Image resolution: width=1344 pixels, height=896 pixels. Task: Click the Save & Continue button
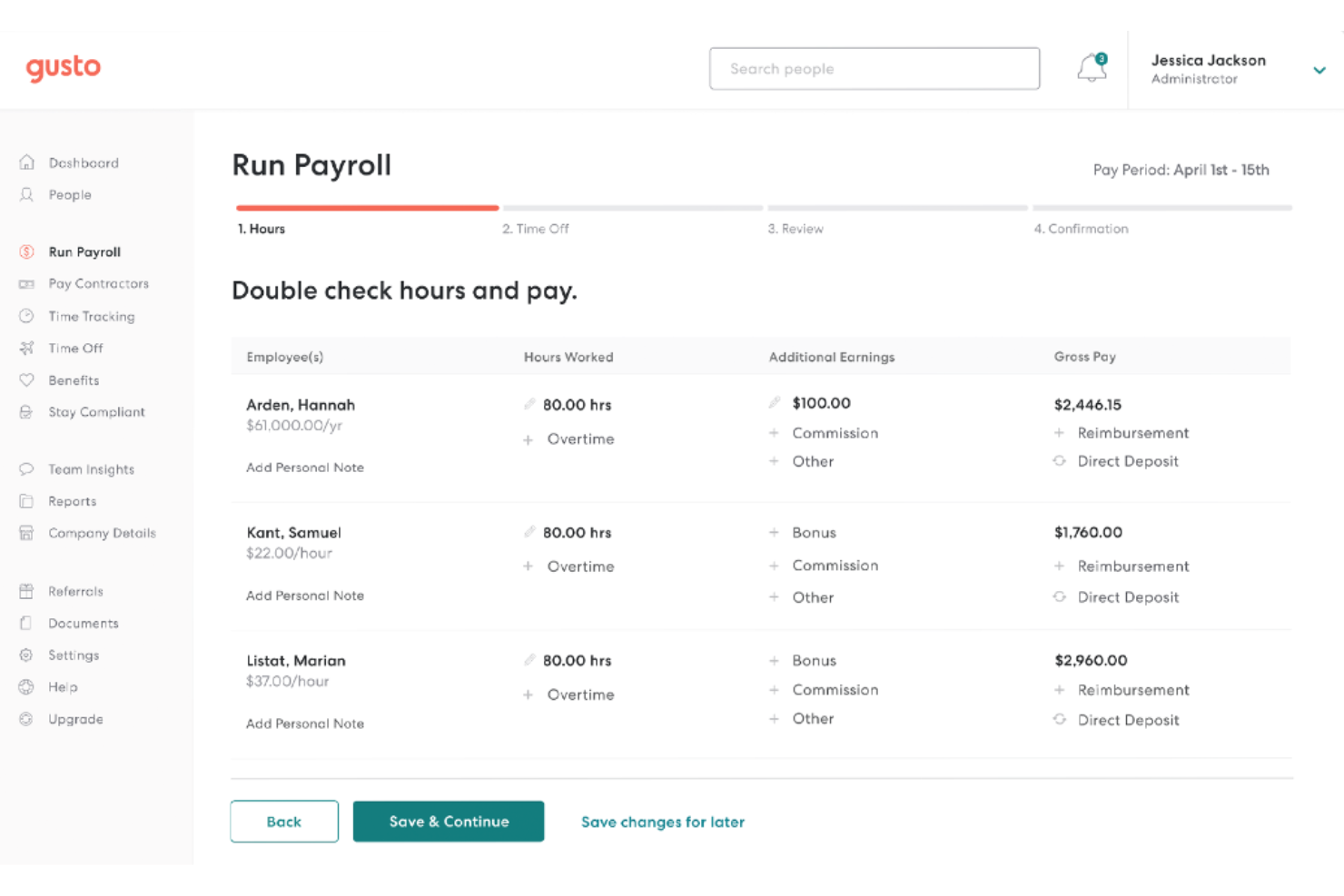[449, 822]
